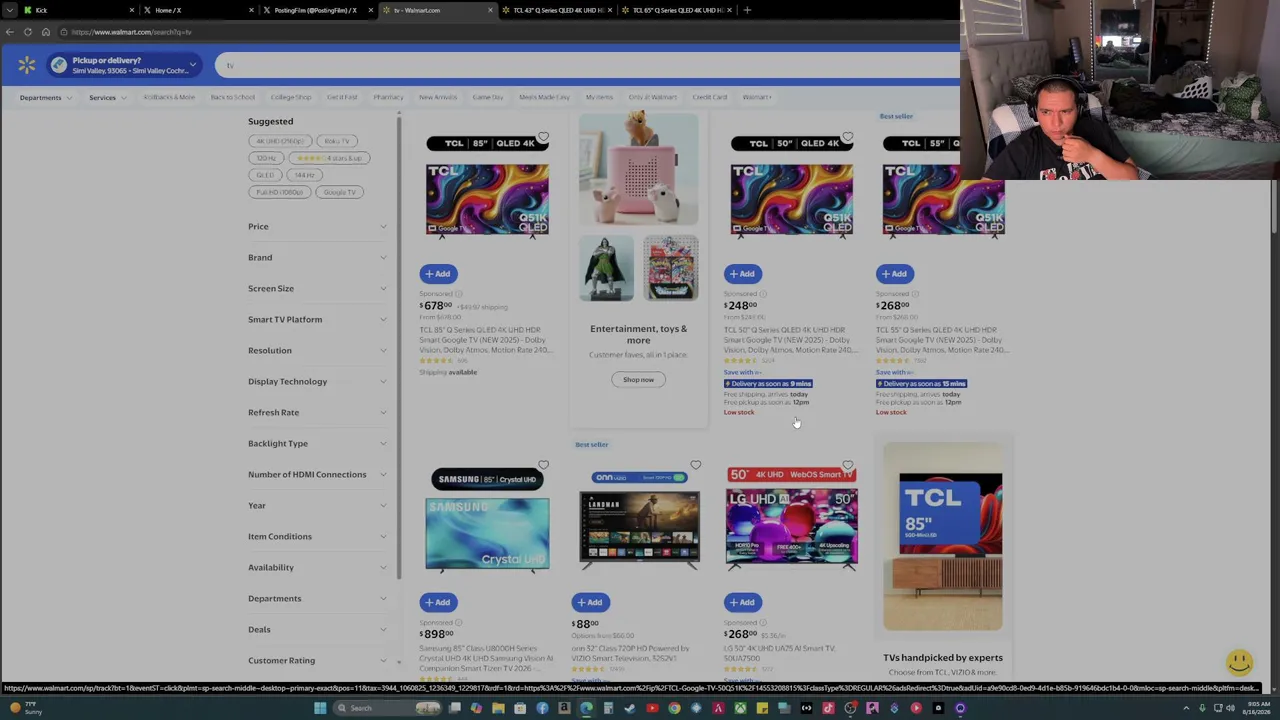Screen dimensions: 1280x720
Task: Toggle the Full HD (1080p) filter chip
Action: click(x=279, y=192)
